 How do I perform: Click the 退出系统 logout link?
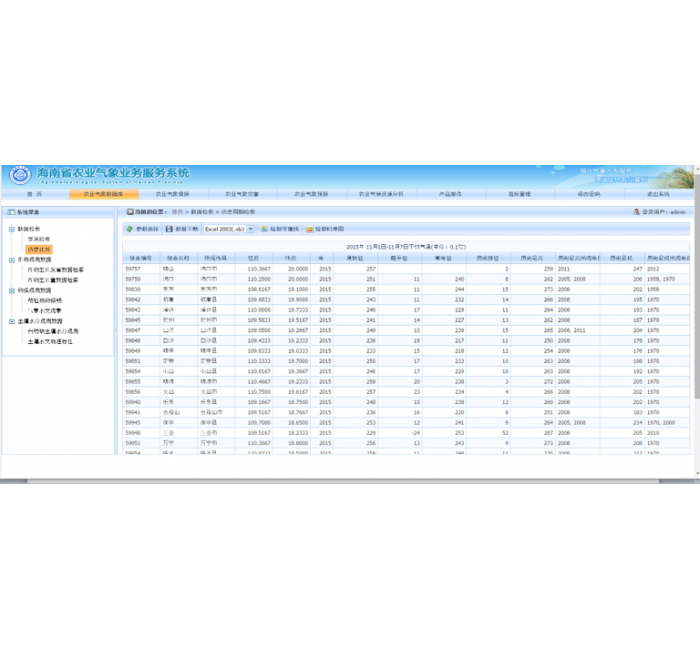(658, 194)
